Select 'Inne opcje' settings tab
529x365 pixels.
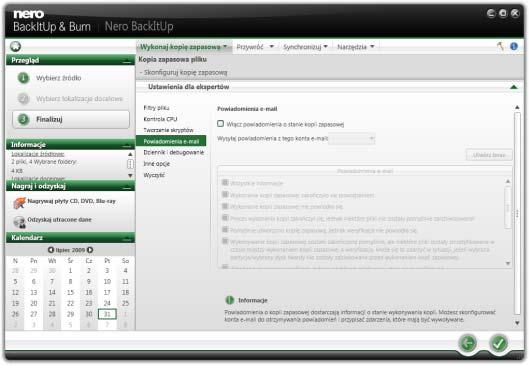point(157,164)
